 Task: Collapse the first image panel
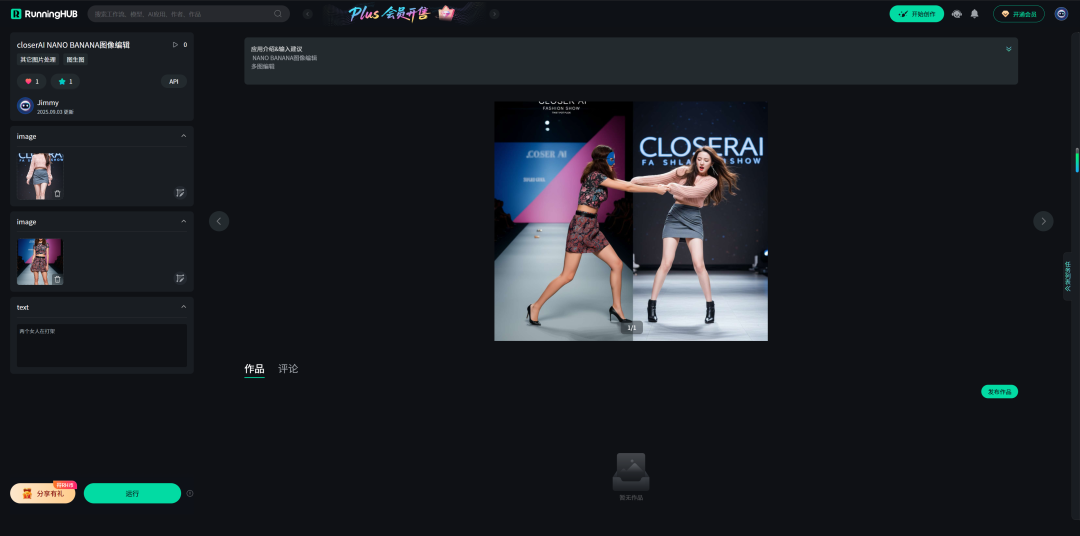(183, 136)
